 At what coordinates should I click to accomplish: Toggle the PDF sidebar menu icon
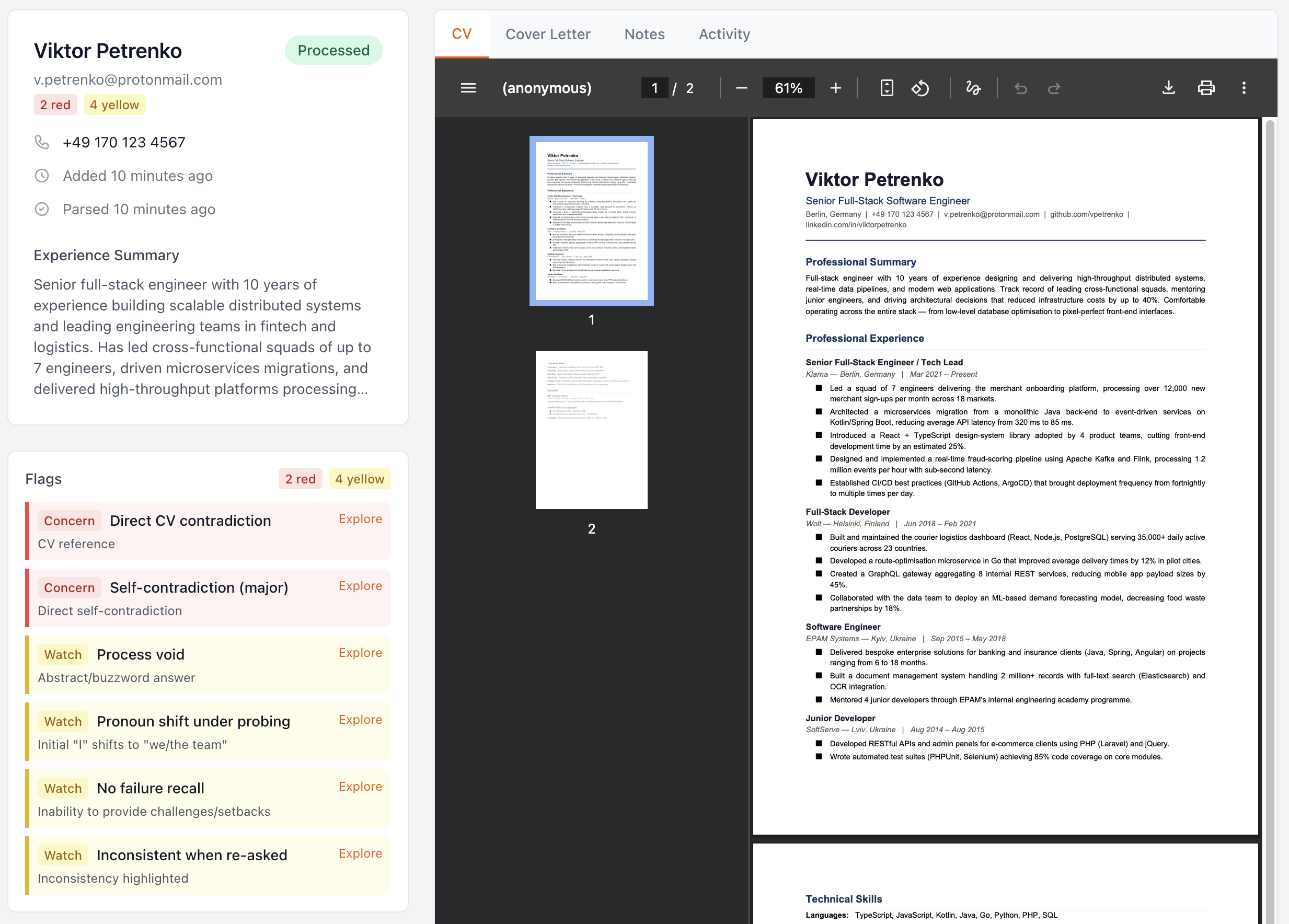click(x=468, y=88)
